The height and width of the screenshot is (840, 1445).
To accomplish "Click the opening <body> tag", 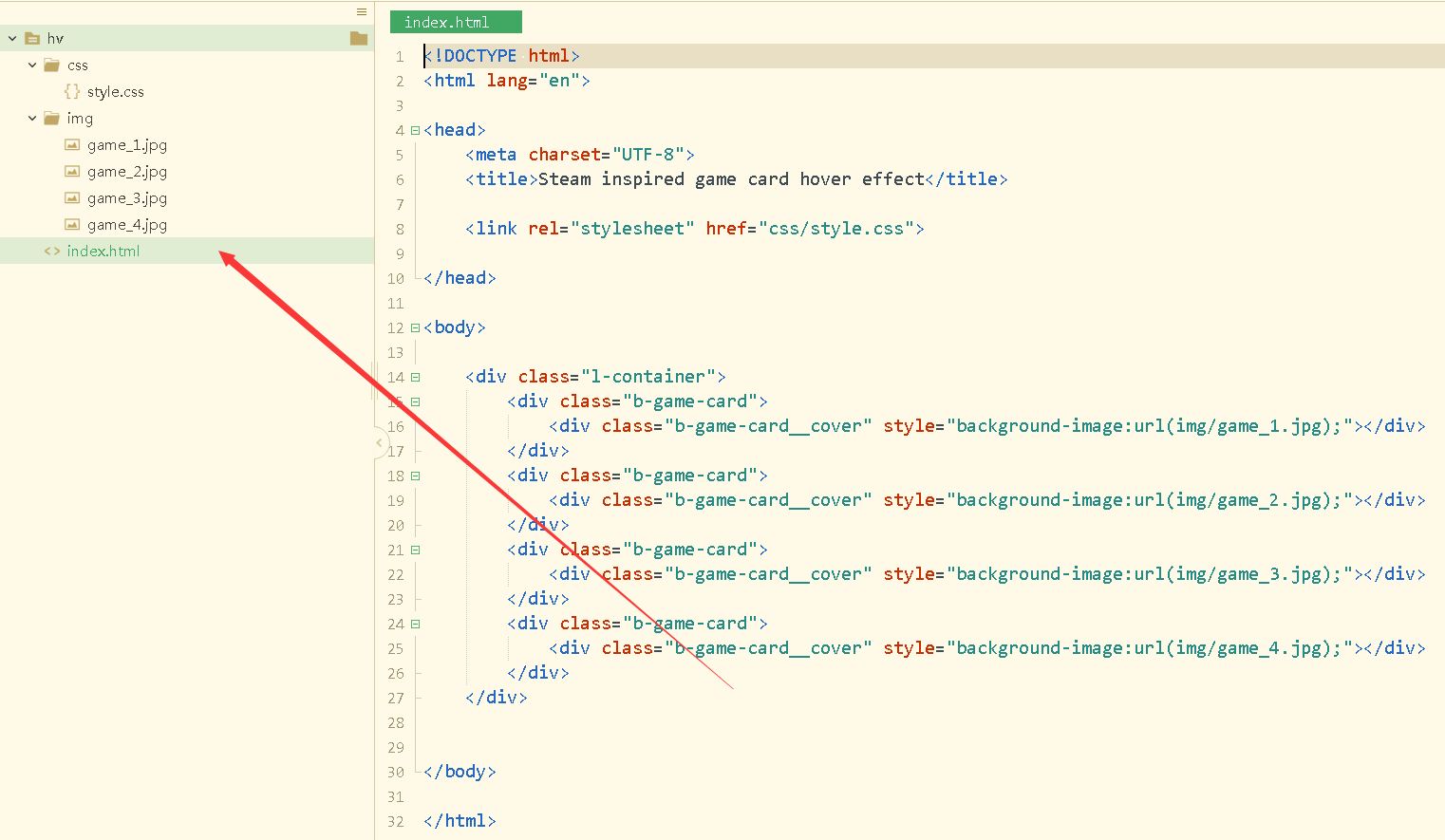I will [455, 327].
